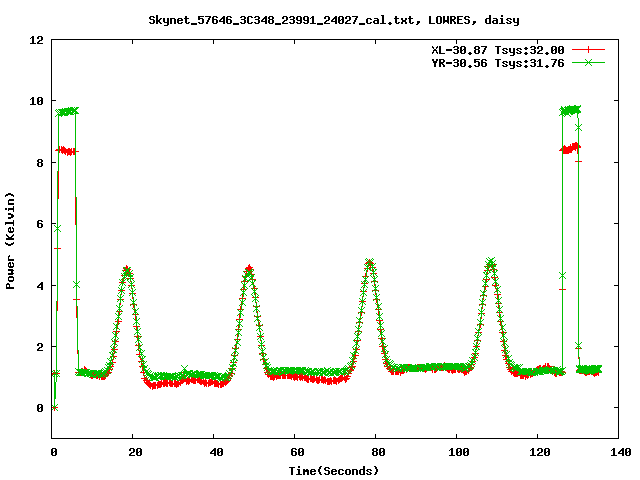
Task: Click the x-axis tick label 20
Action: tap(135, 452)
